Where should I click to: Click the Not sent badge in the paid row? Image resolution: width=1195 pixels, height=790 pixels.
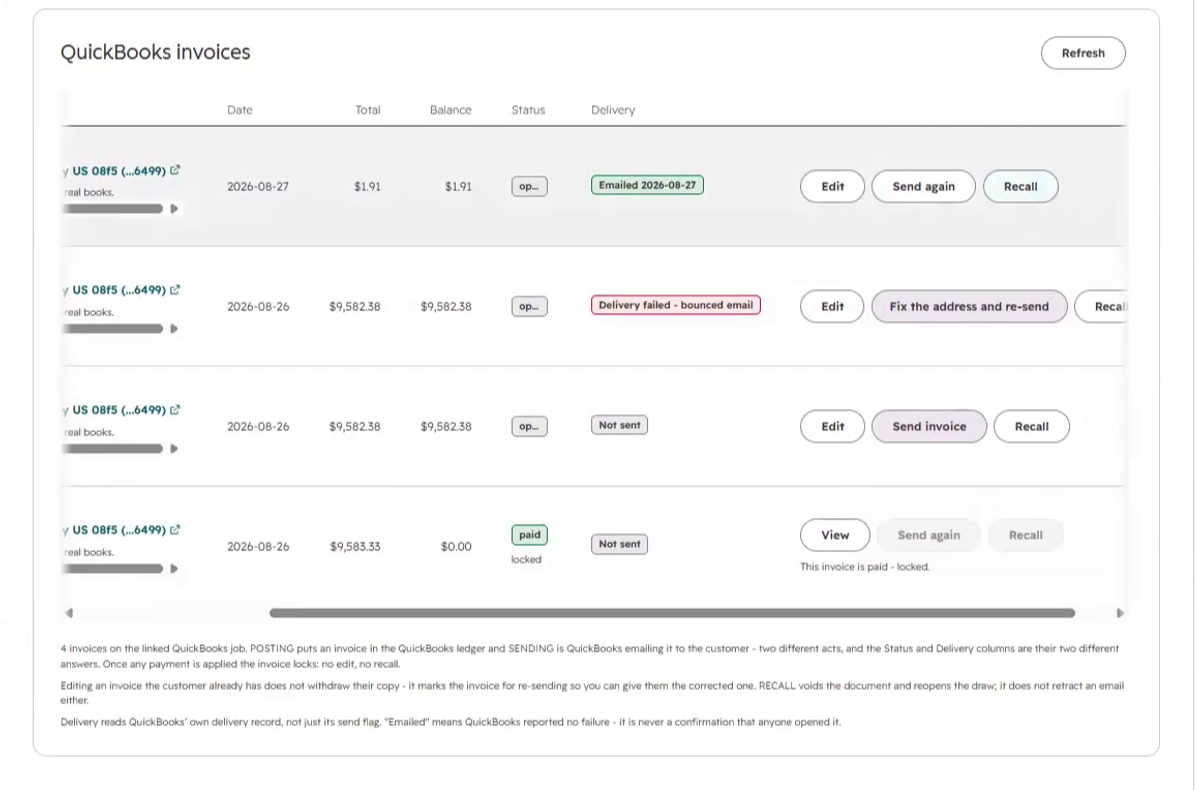pyautogui.click(x=620, y=544)
